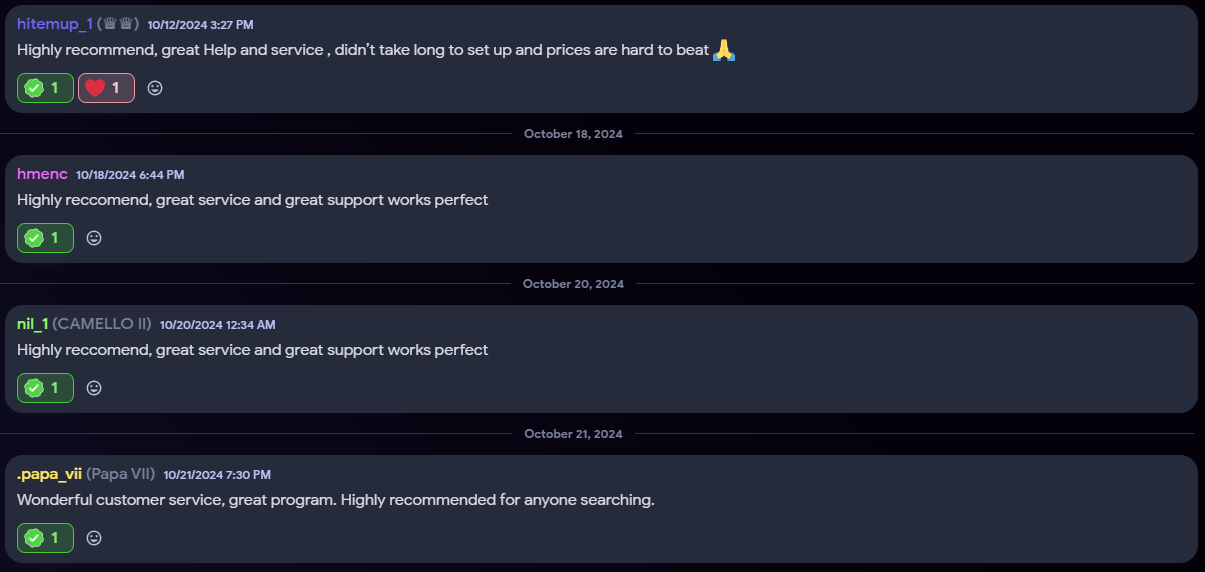Open the hmenc user profile
Viewport: 1205px width, 572px height.
click(42, 174)
